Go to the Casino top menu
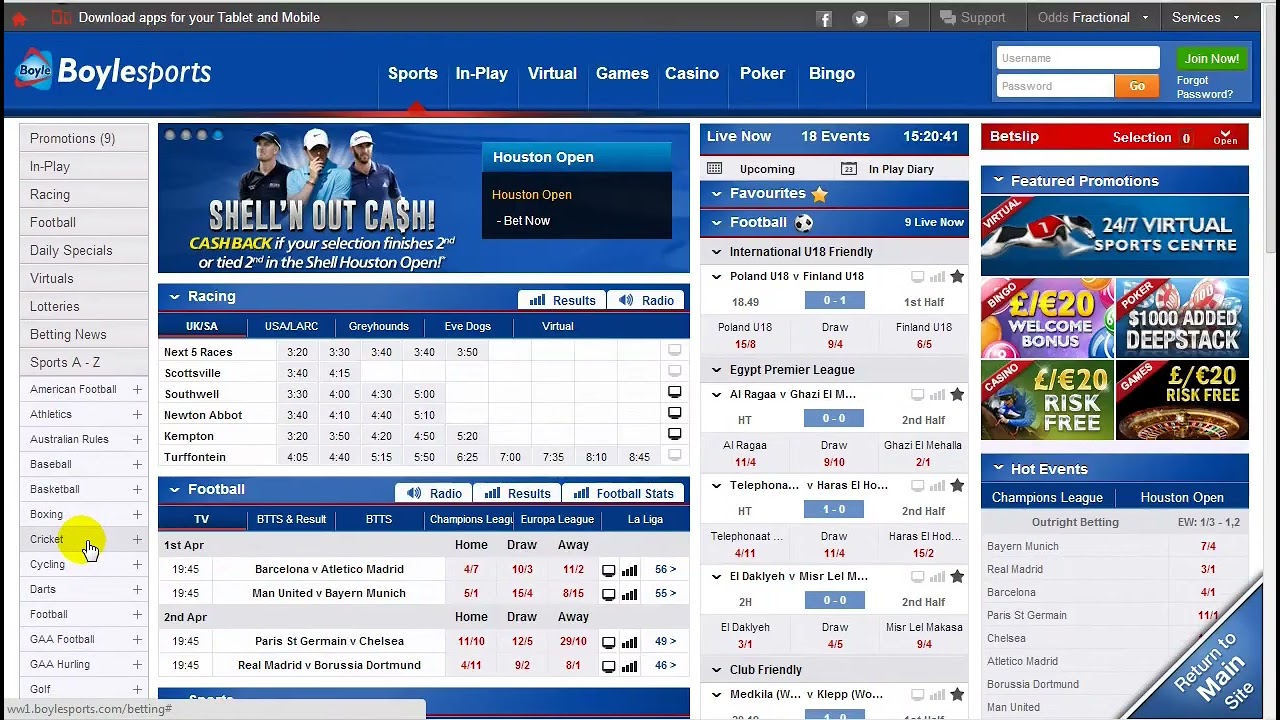The width and height of the screenshot is (1280, 720). [692, 73]
